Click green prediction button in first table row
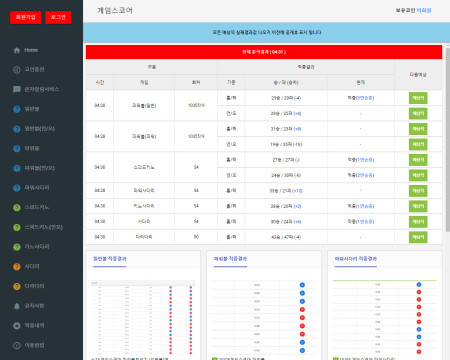This screenshot has width=450, height=360. tap(418, 98)
